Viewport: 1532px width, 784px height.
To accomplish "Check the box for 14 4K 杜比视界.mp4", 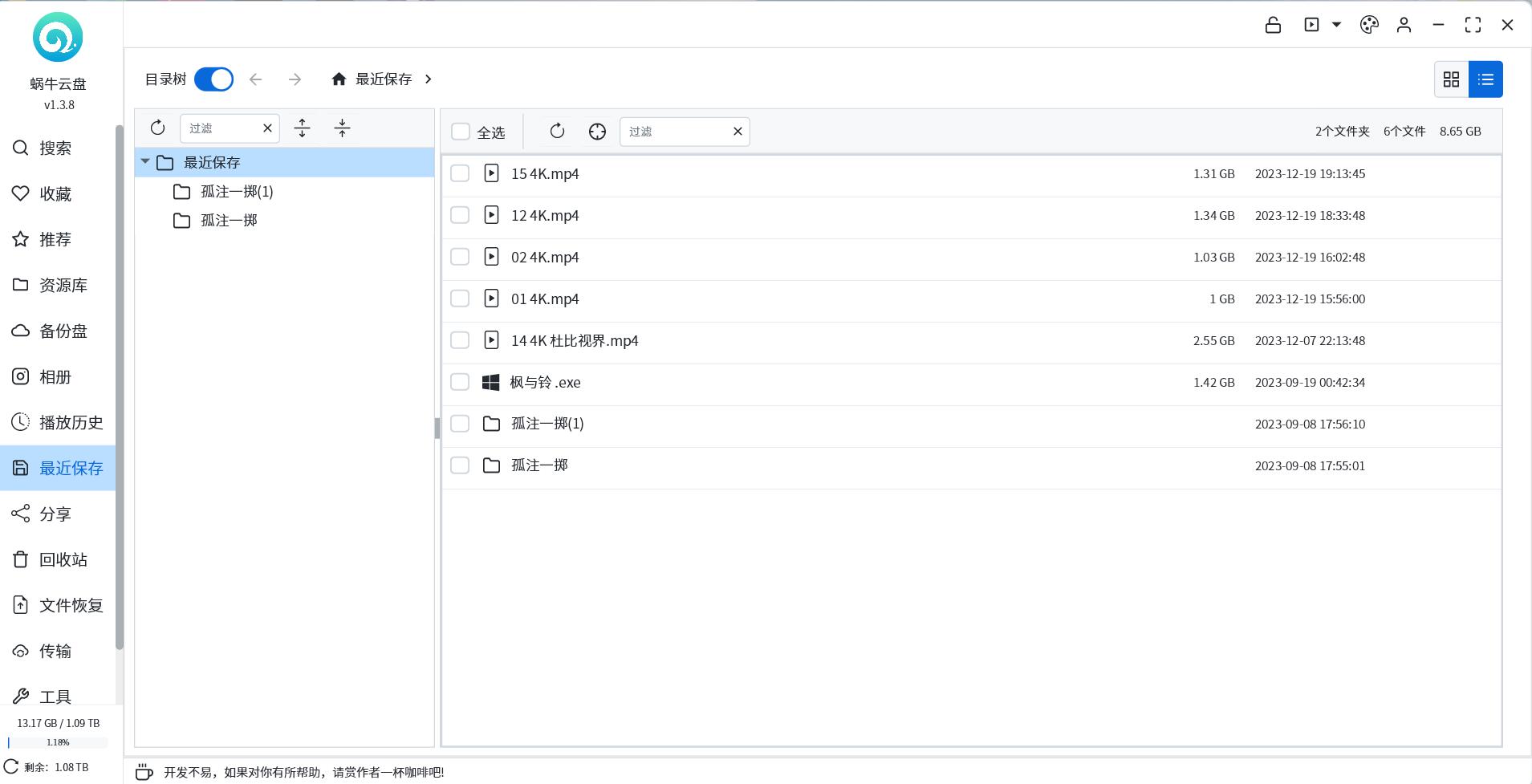I will 460,340.
